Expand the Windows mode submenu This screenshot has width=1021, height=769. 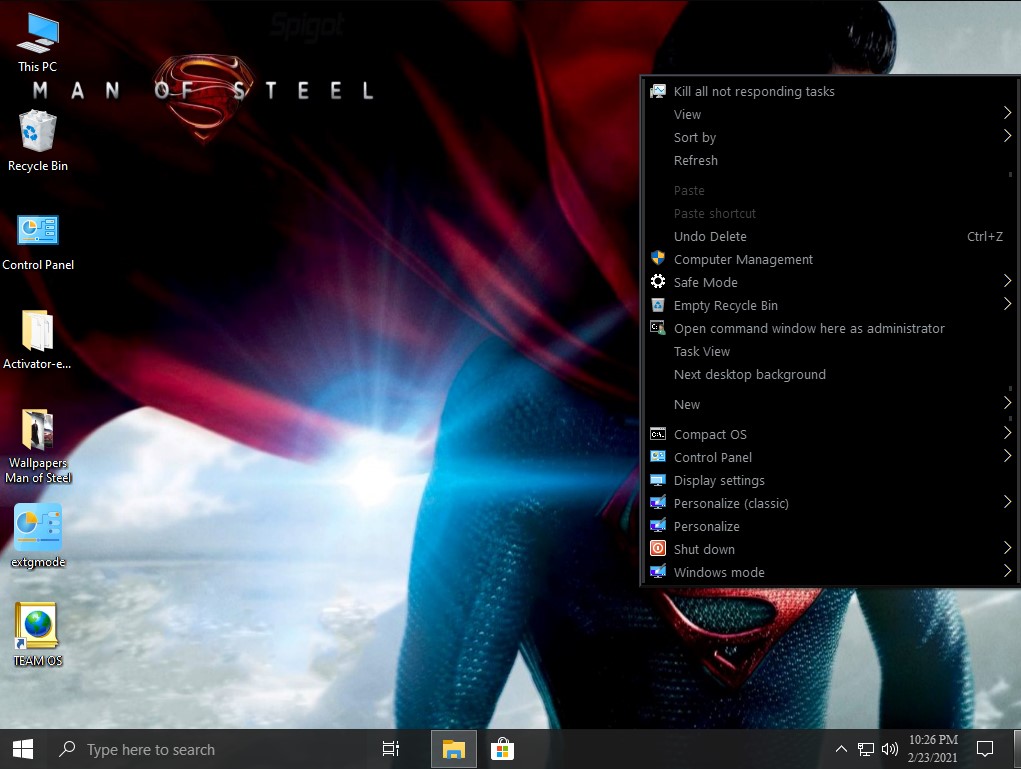pos(830,572)
